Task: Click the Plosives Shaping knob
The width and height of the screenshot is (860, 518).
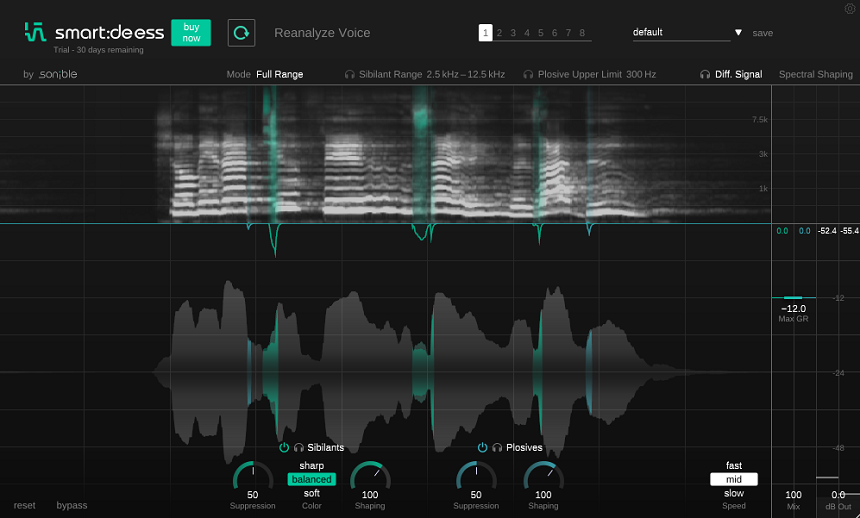Action: point(544,477)
